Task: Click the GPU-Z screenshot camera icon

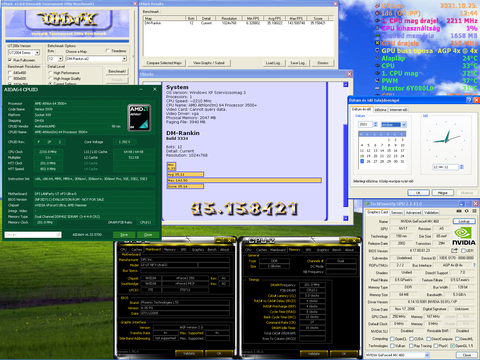Action: click(x=459, y=211)
